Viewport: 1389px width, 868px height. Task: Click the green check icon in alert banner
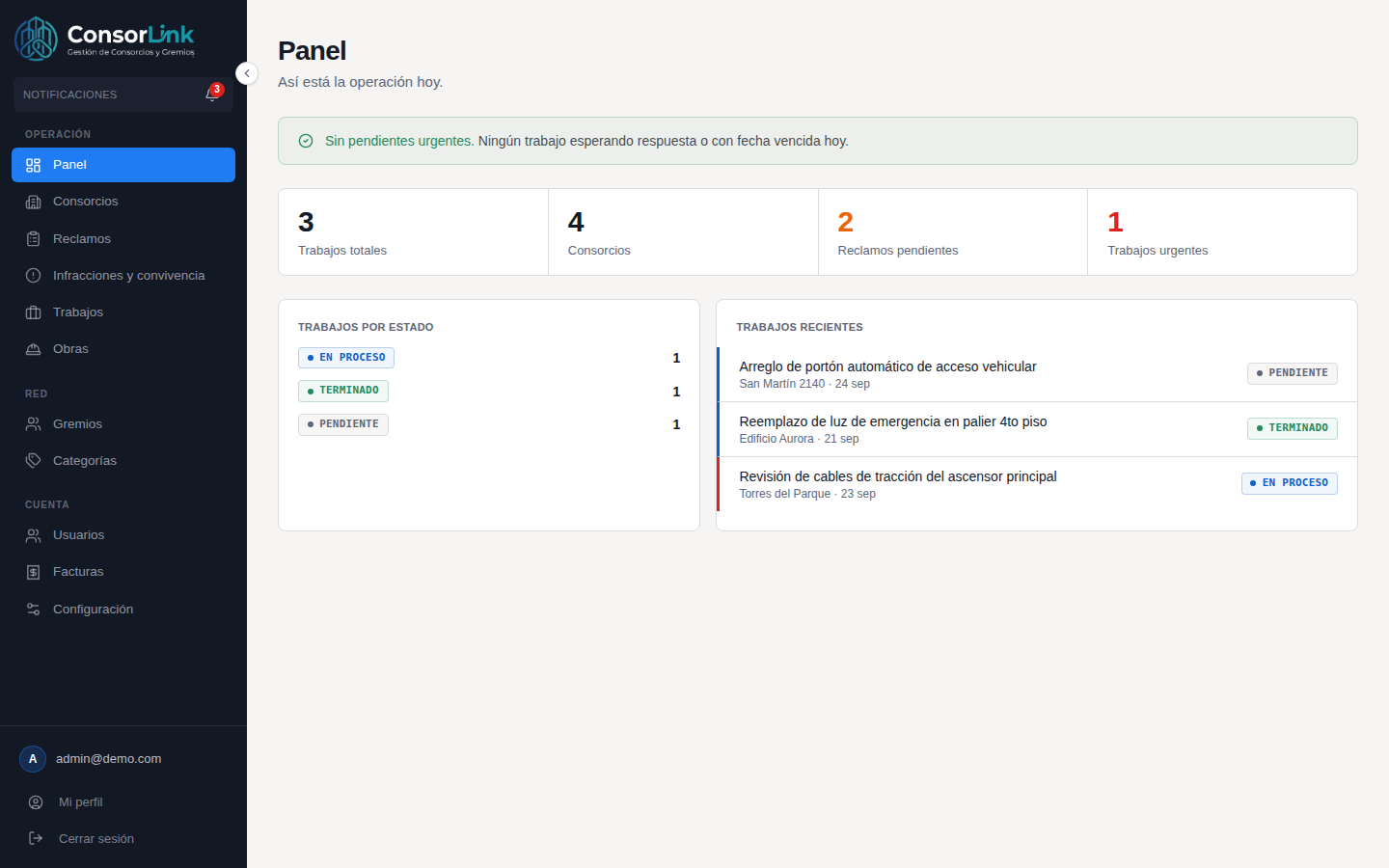click(306, 141)
